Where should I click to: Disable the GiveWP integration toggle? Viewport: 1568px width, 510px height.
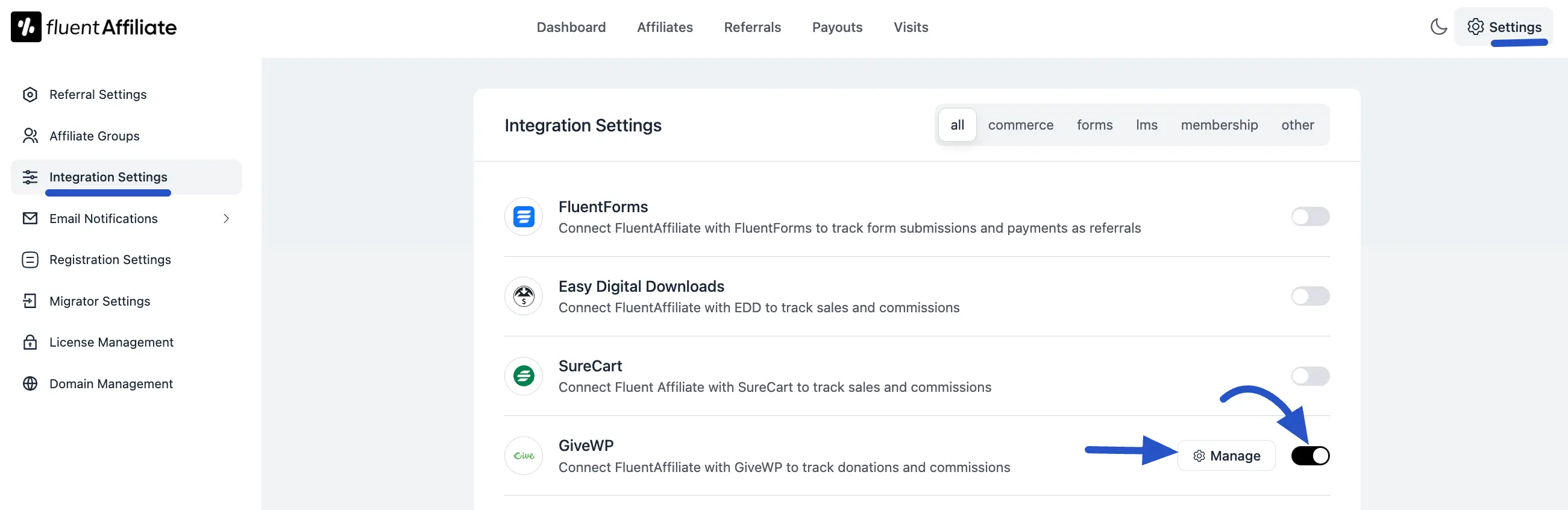coord(1310,456)
